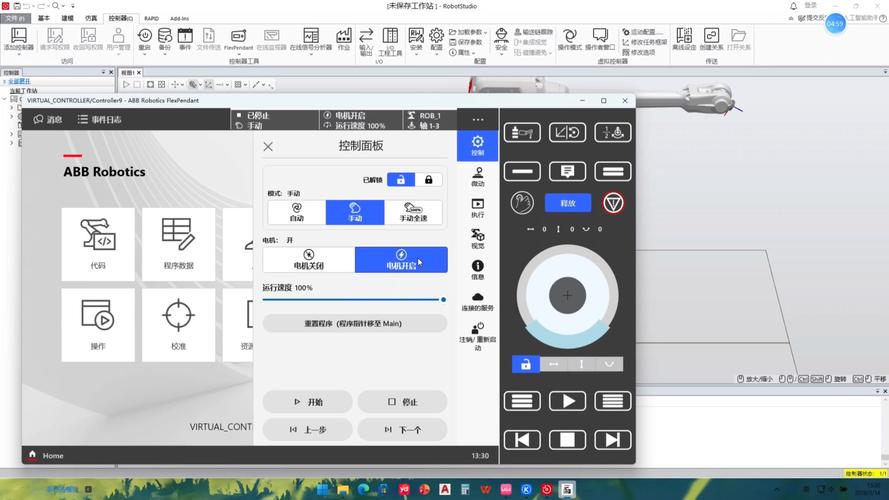This screenshot has width=889, height=500.
Task: Open the three-dot more menu in FlexPendant
Action: point(478,120)
